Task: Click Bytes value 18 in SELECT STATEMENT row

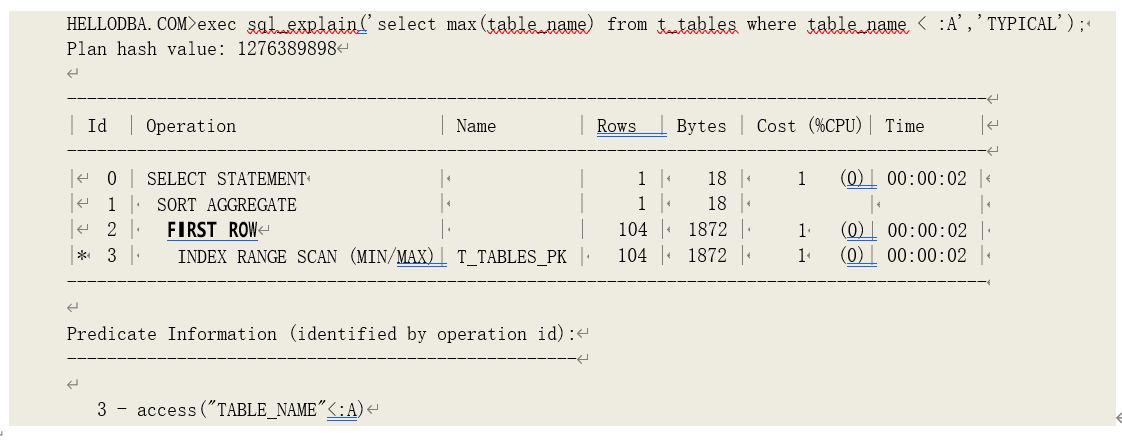Action: pos(717,179)
